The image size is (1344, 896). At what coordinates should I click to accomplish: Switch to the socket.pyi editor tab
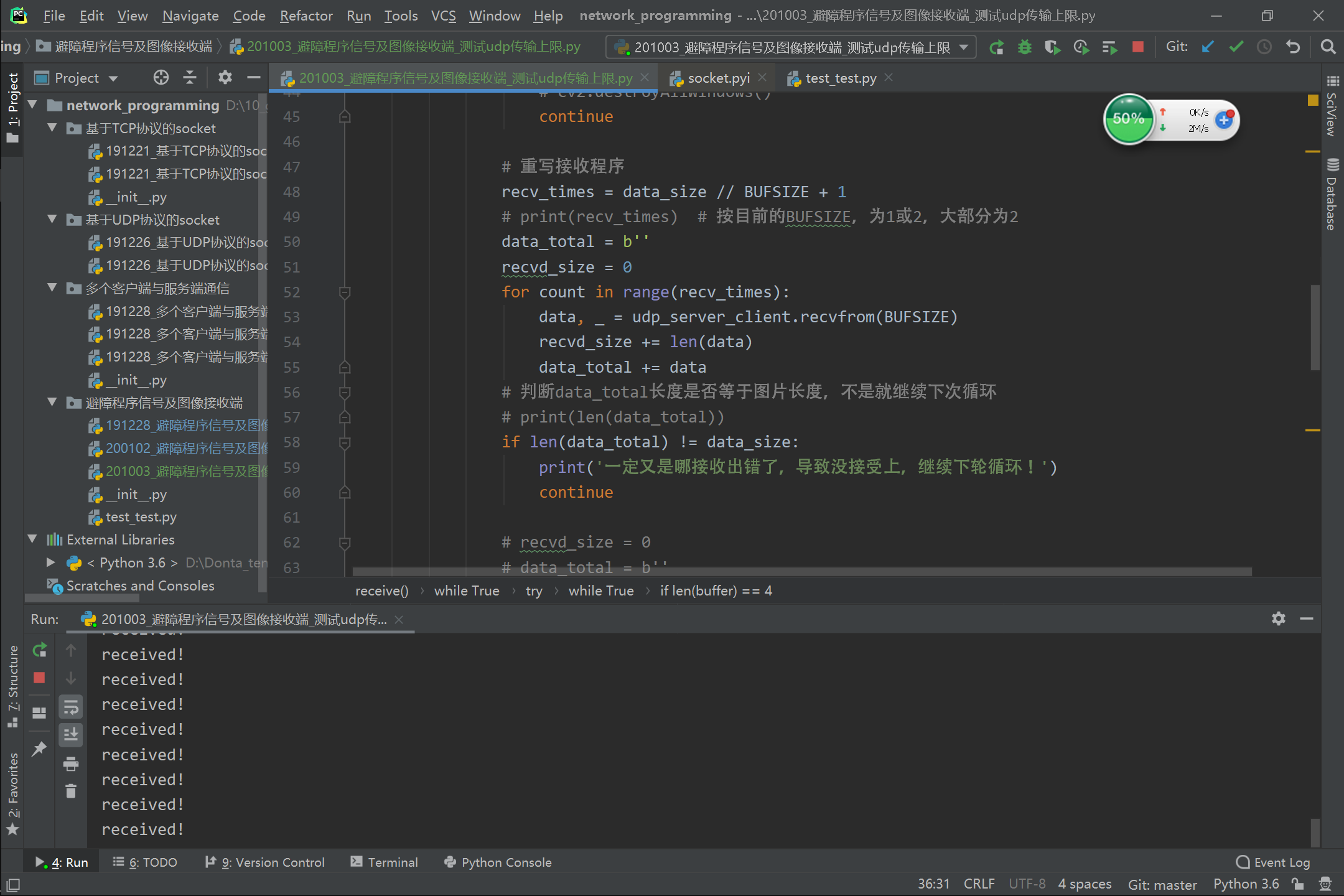pyautogui.click(x=718, y=78)
